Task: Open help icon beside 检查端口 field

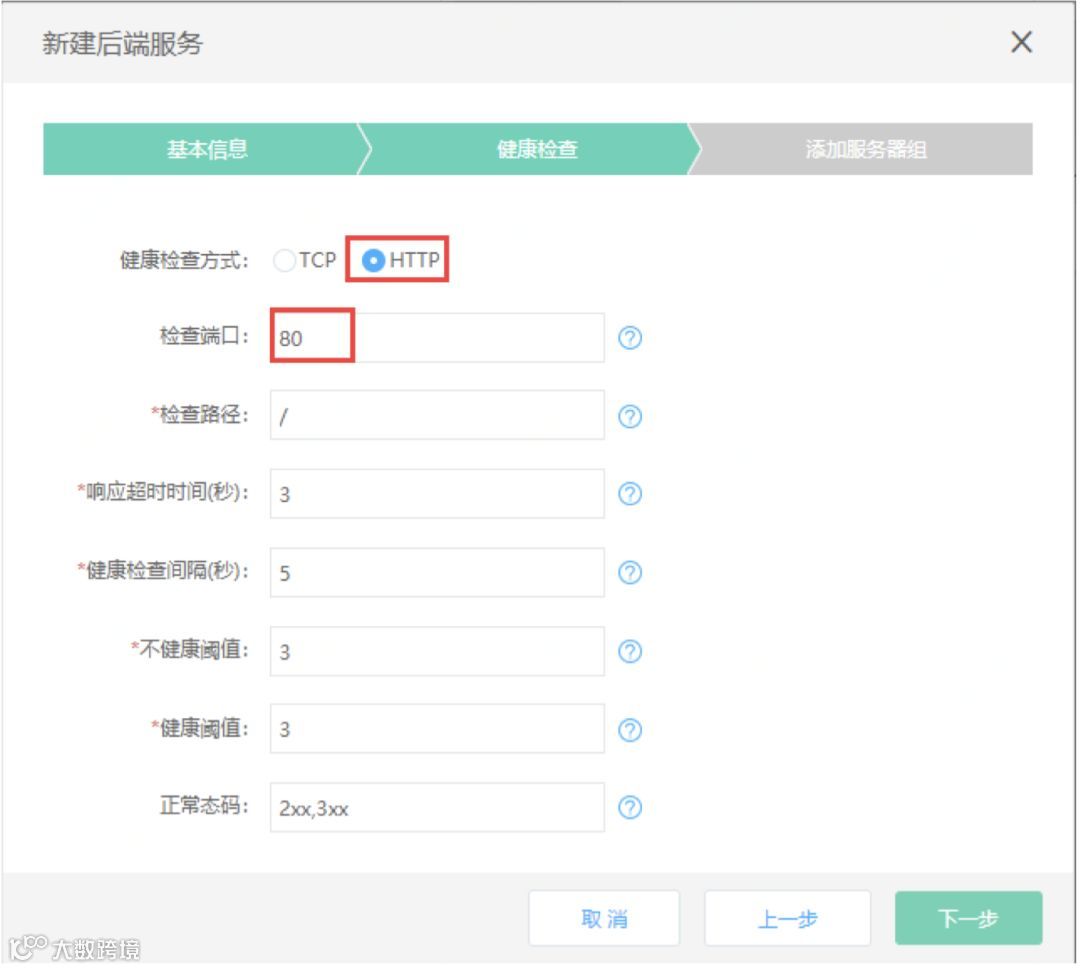Action: (630, 337)
